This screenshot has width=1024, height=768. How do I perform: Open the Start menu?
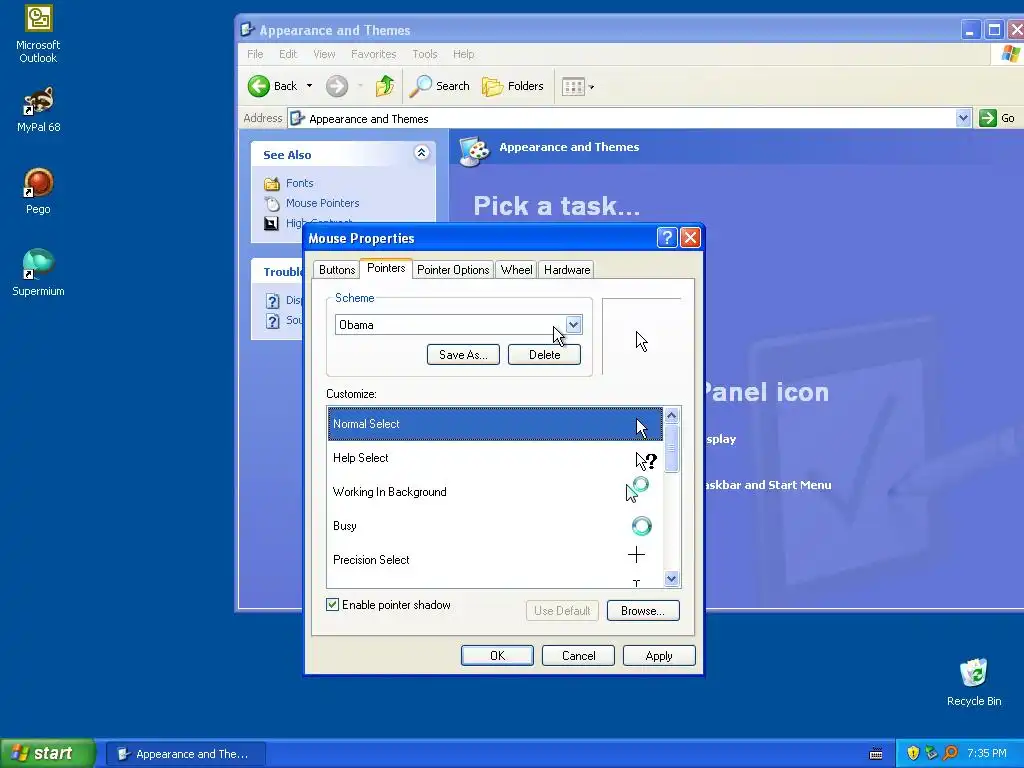point(47,753)
